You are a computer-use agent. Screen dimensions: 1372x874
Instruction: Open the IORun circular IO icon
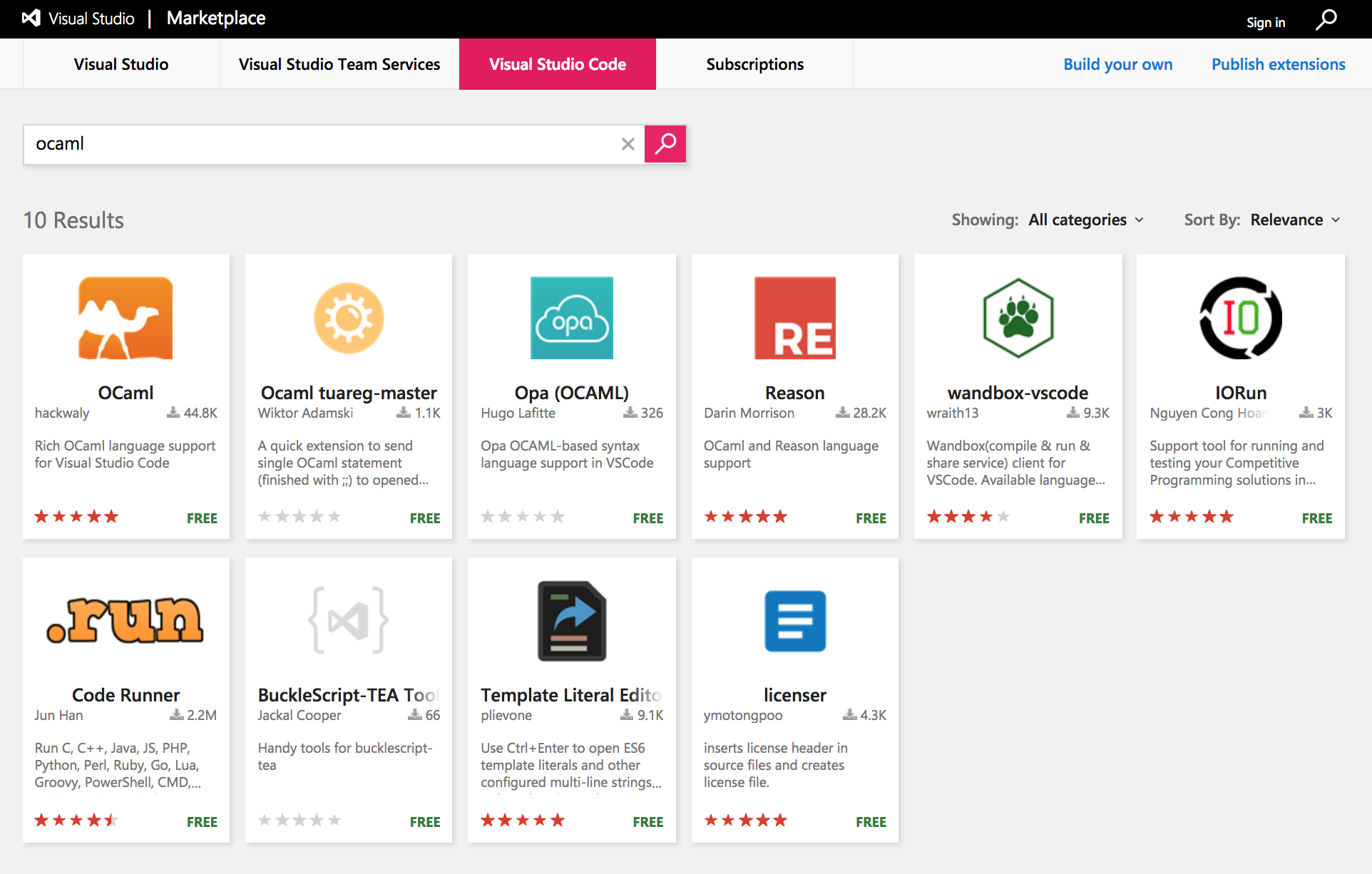[x=1240, y=318]
